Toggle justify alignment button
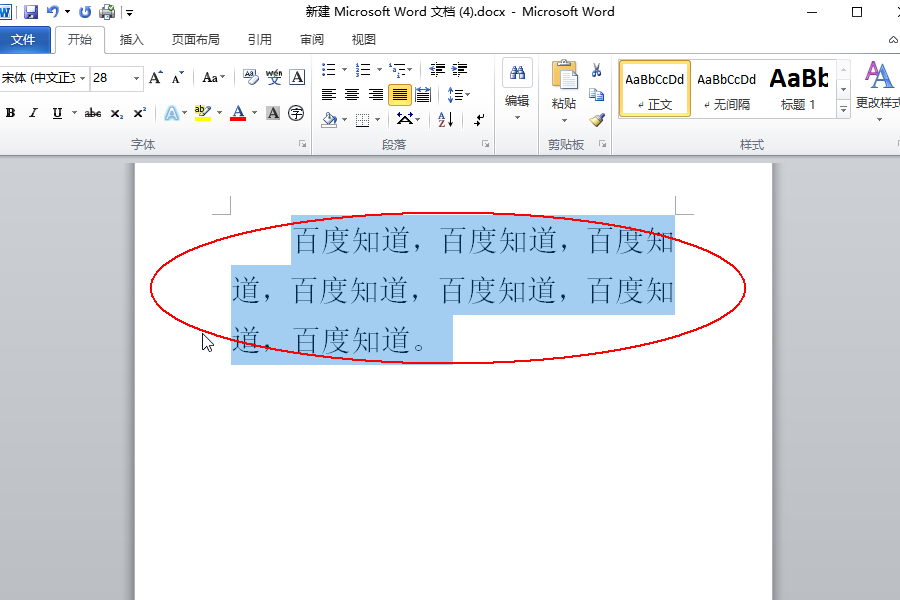Image resolution: width=900 pixels, height=600 pixels. (x=399, y=94)
